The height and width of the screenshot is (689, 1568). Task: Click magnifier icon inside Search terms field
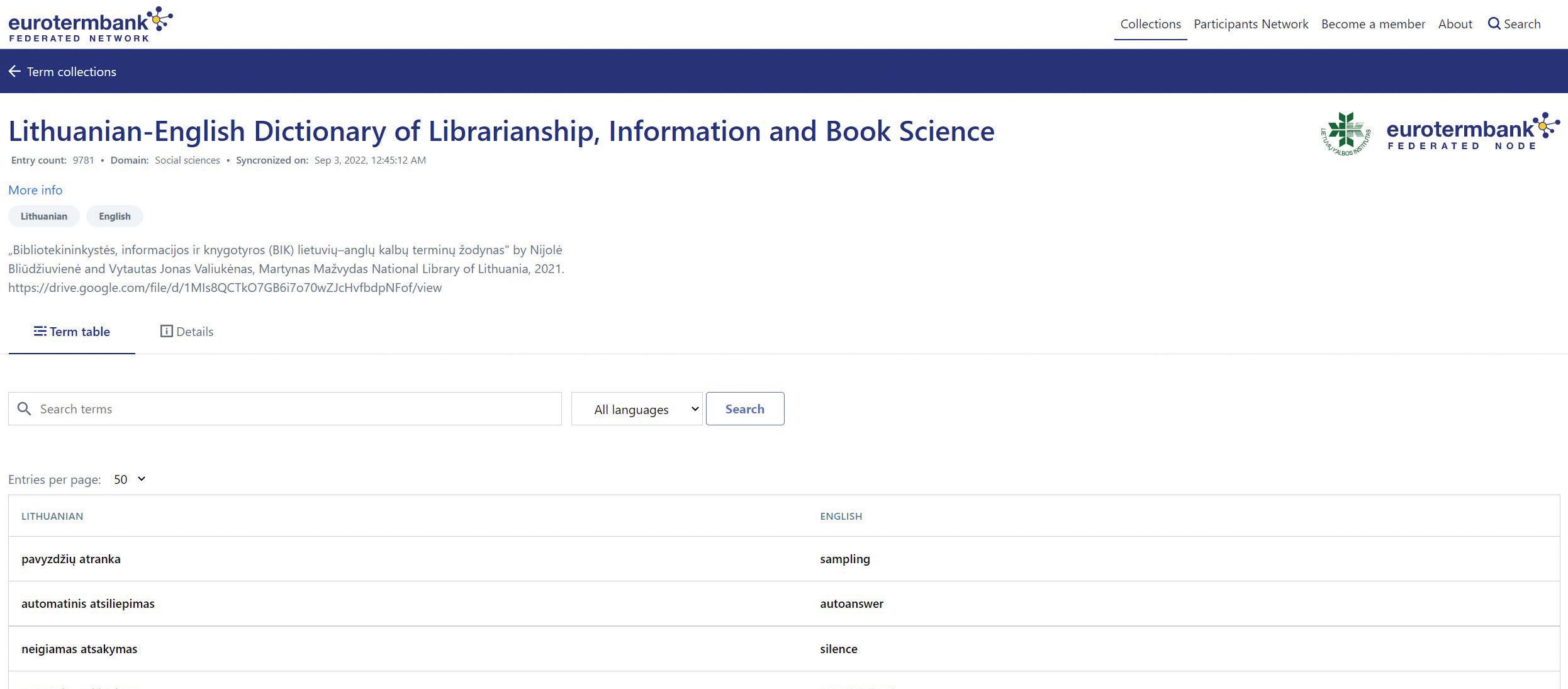(x=24, y=409)
